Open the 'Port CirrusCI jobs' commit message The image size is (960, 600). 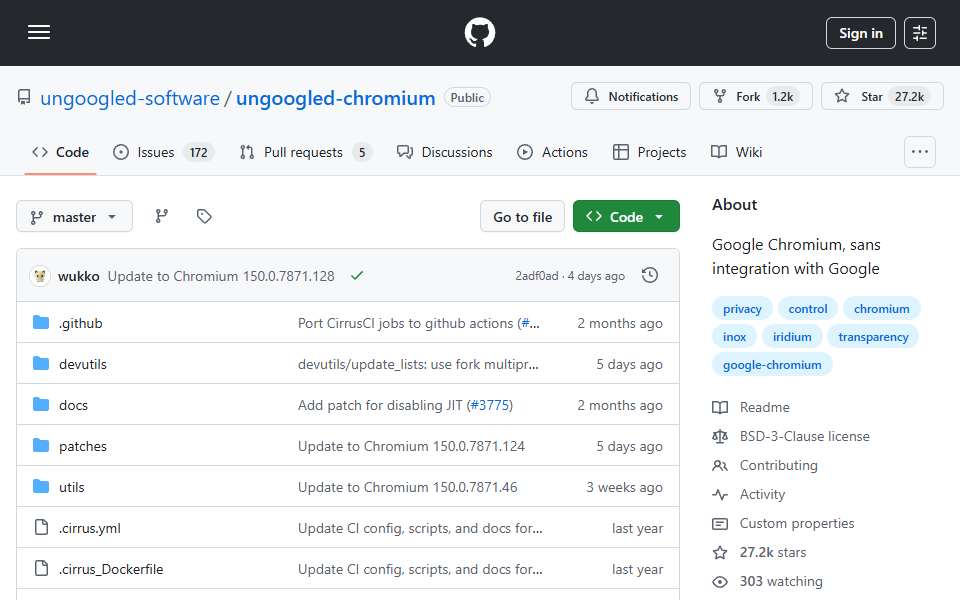pyautogui.click(x=407, y=323)
